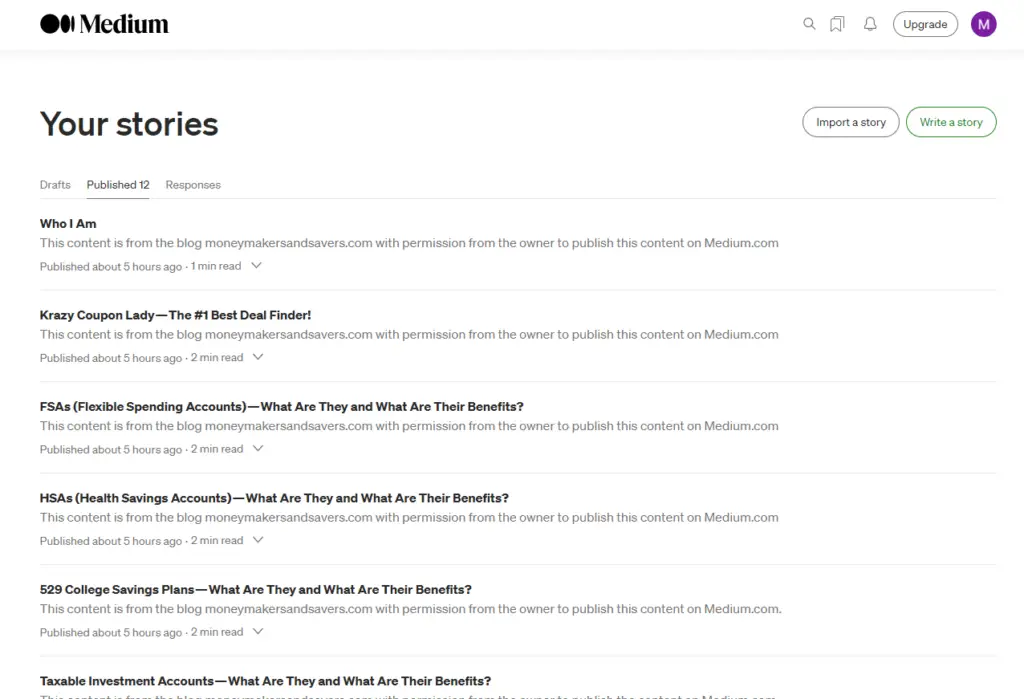The height and width of the screenshot is (699, 1024).
Task: Expand options chevron for Who I Am
Action: tap(257, 266)
